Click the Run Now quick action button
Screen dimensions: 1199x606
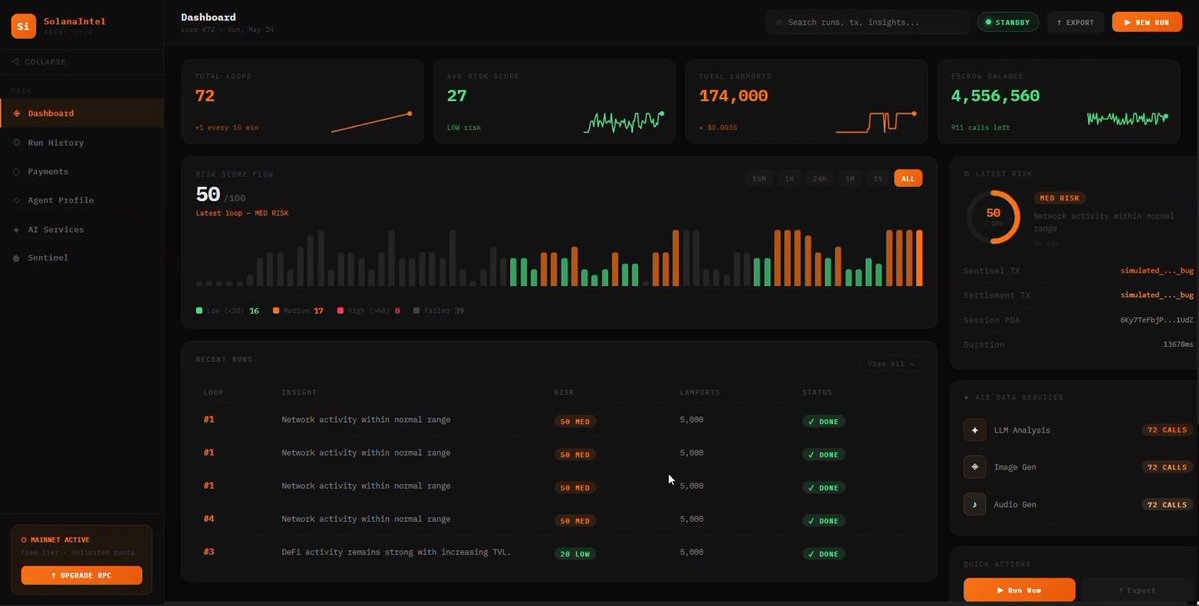[x=1019, y=590]
